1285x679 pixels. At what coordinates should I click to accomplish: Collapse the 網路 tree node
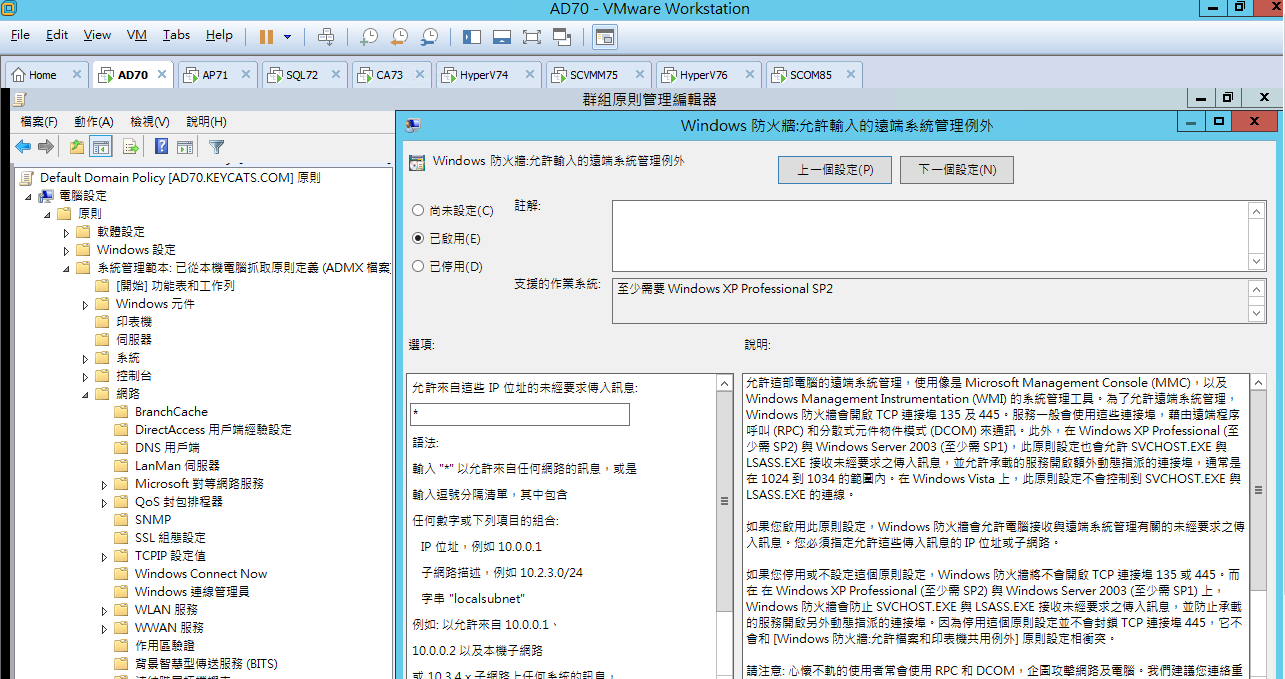86,394
